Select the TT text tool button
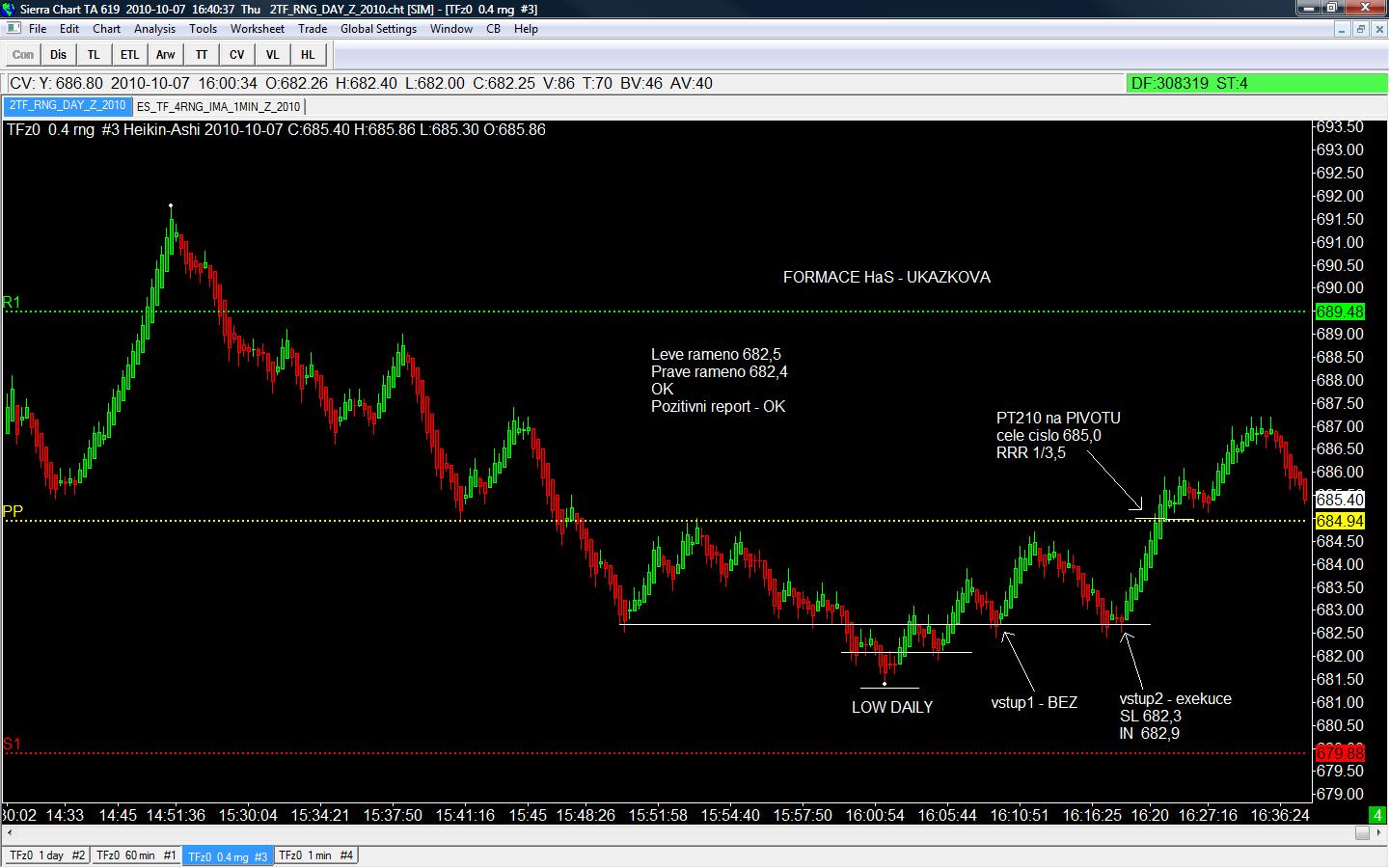The width and height of the screenshot is (1389, 868). point(202,55)
